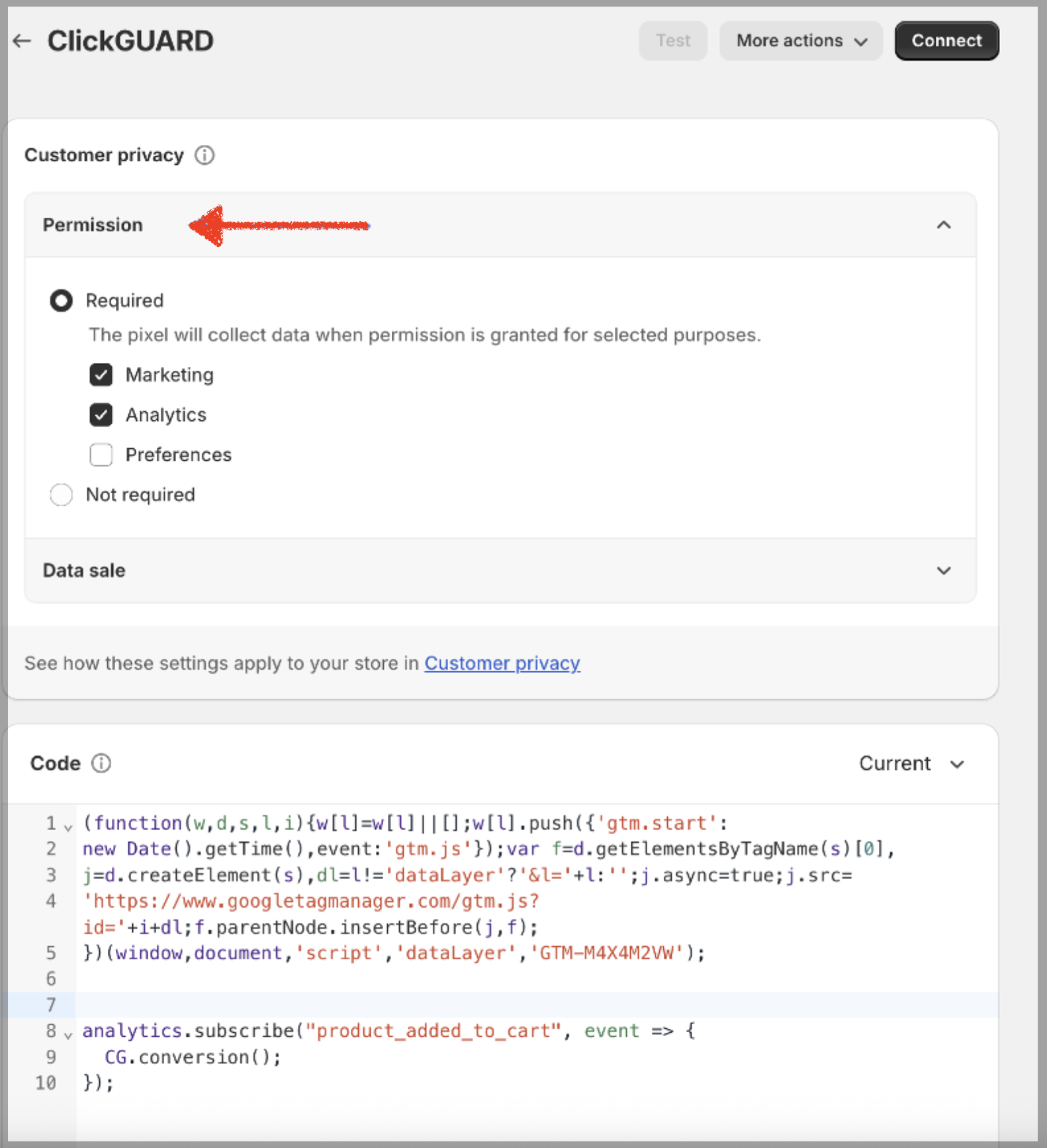The image size is (1047, 1148).
Task: Open the Current code version dropdown
Action: (x=911, y=763)
